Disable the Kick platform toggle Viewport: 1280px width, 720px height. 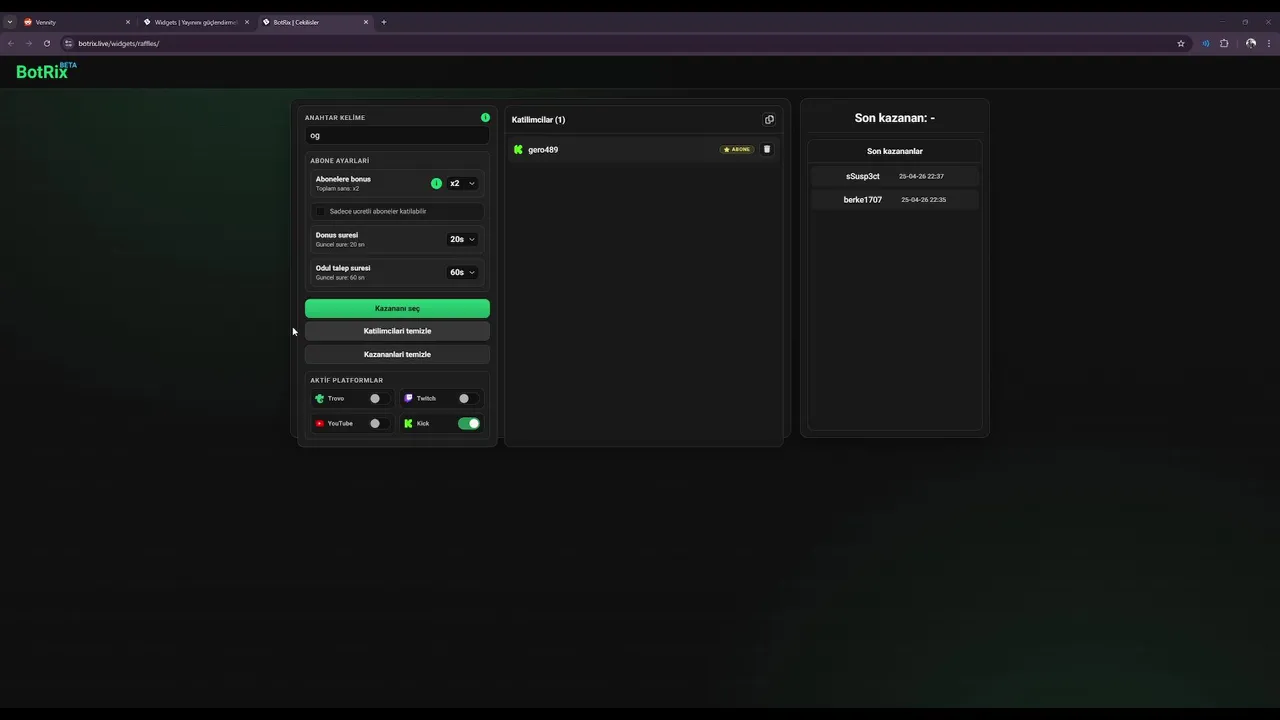pyautogui.click(x=469, y=424)
